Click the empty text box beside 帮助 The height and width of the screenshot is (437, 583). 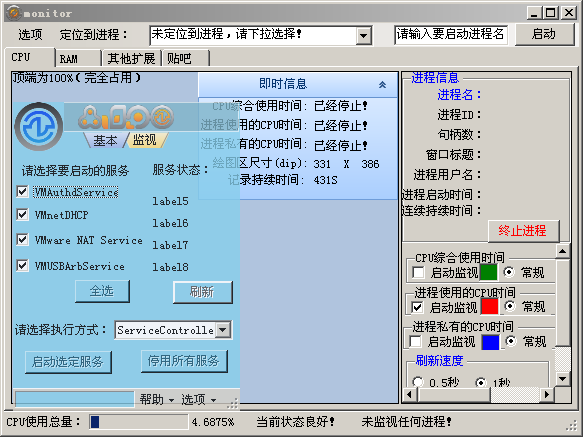[x=74, y=399]
